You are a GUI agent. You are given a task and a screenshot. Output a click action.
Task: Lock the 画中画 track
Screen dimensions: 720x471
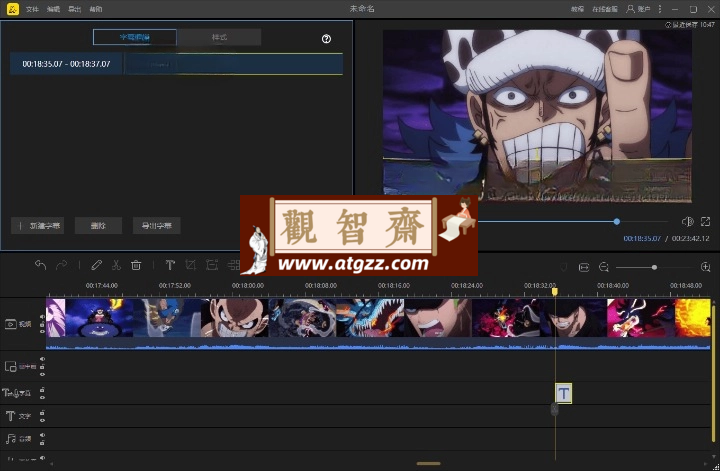(42, 366)
